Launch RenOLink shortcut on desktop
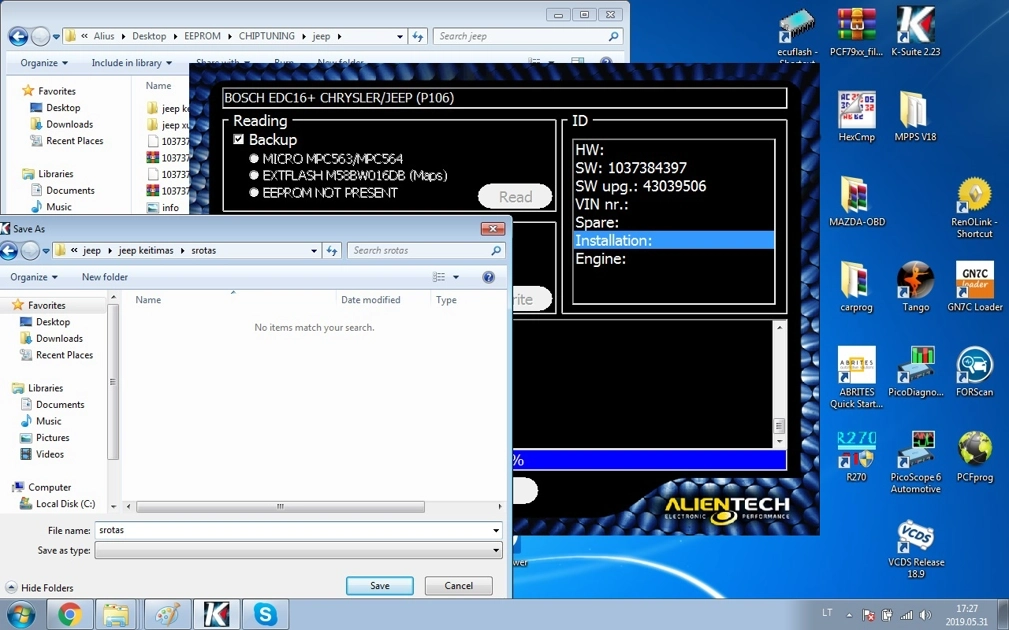Image resolution: width=1009 pixels, height=630 pixels. point(974,207)
